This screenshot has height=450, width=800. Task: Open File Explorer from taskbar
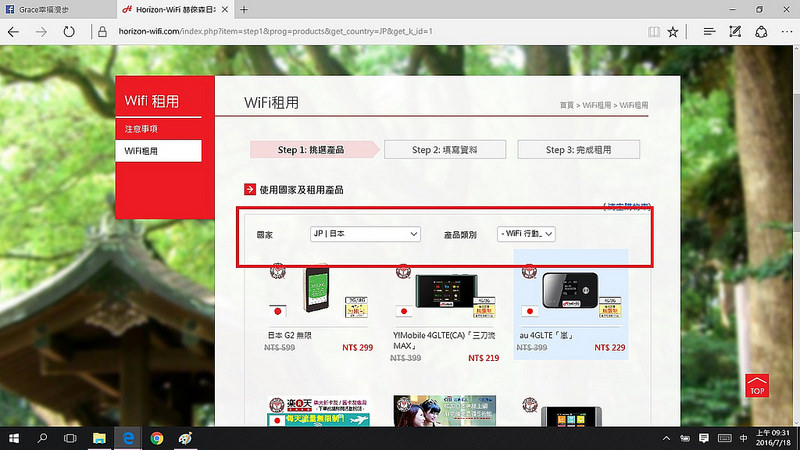pyautogui.click(x=99, y=438)
